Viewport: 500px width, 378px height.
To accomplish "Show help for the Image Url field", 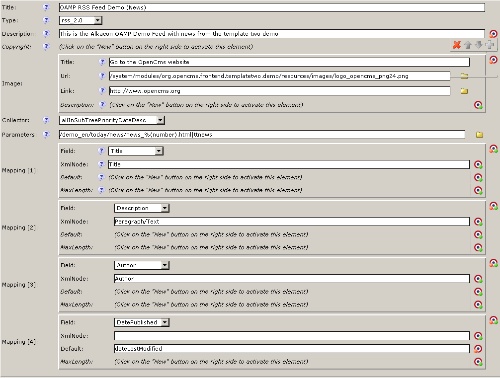I will tap(102, 76).
